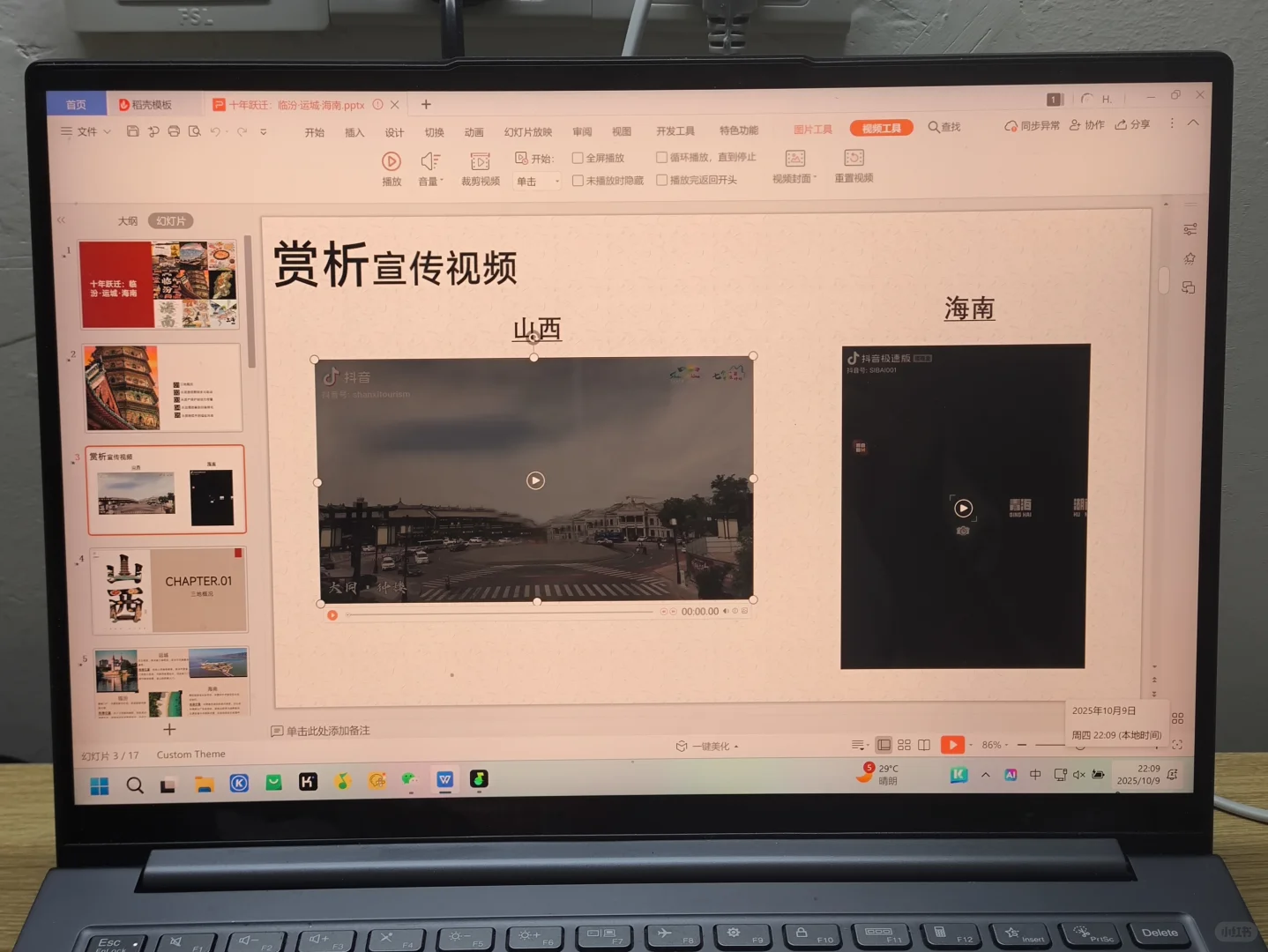Expand the 一键美化 menu
The height and width of the screenshot is (952, 1268).
click(x=708, y=746)
